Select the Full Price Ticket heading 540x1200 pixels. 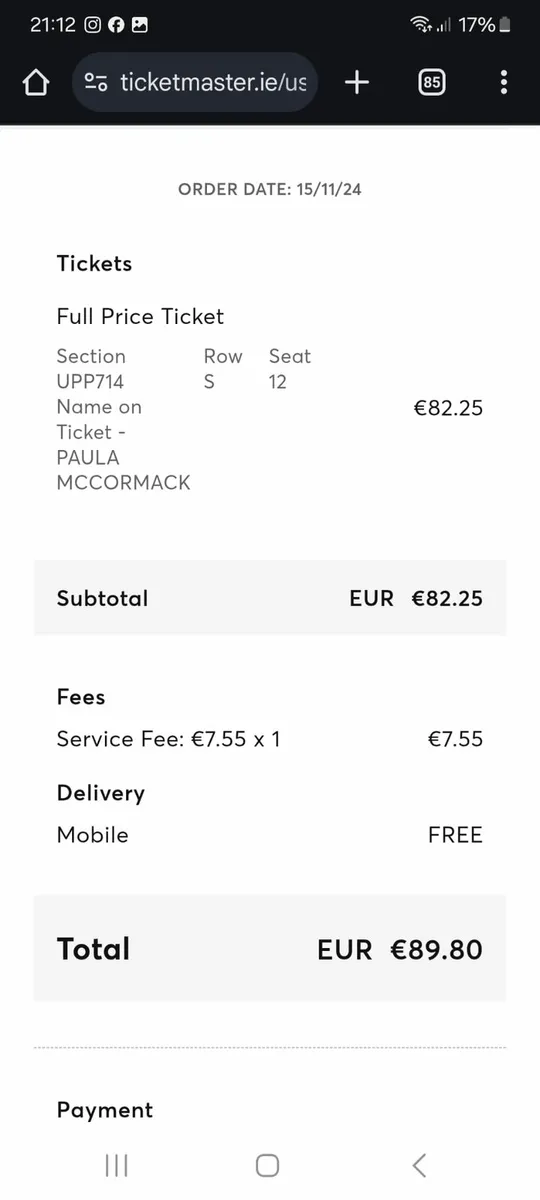pos(140,316)
